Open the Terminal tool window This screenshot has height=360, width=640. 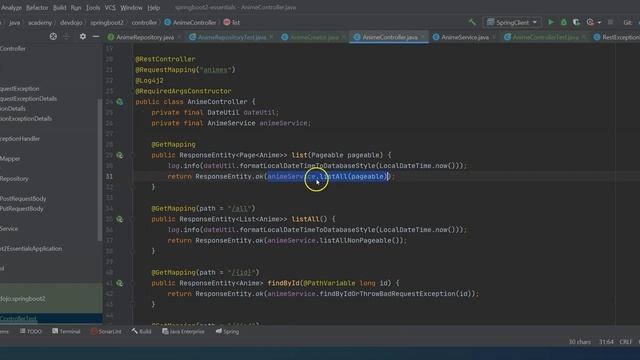66,331
